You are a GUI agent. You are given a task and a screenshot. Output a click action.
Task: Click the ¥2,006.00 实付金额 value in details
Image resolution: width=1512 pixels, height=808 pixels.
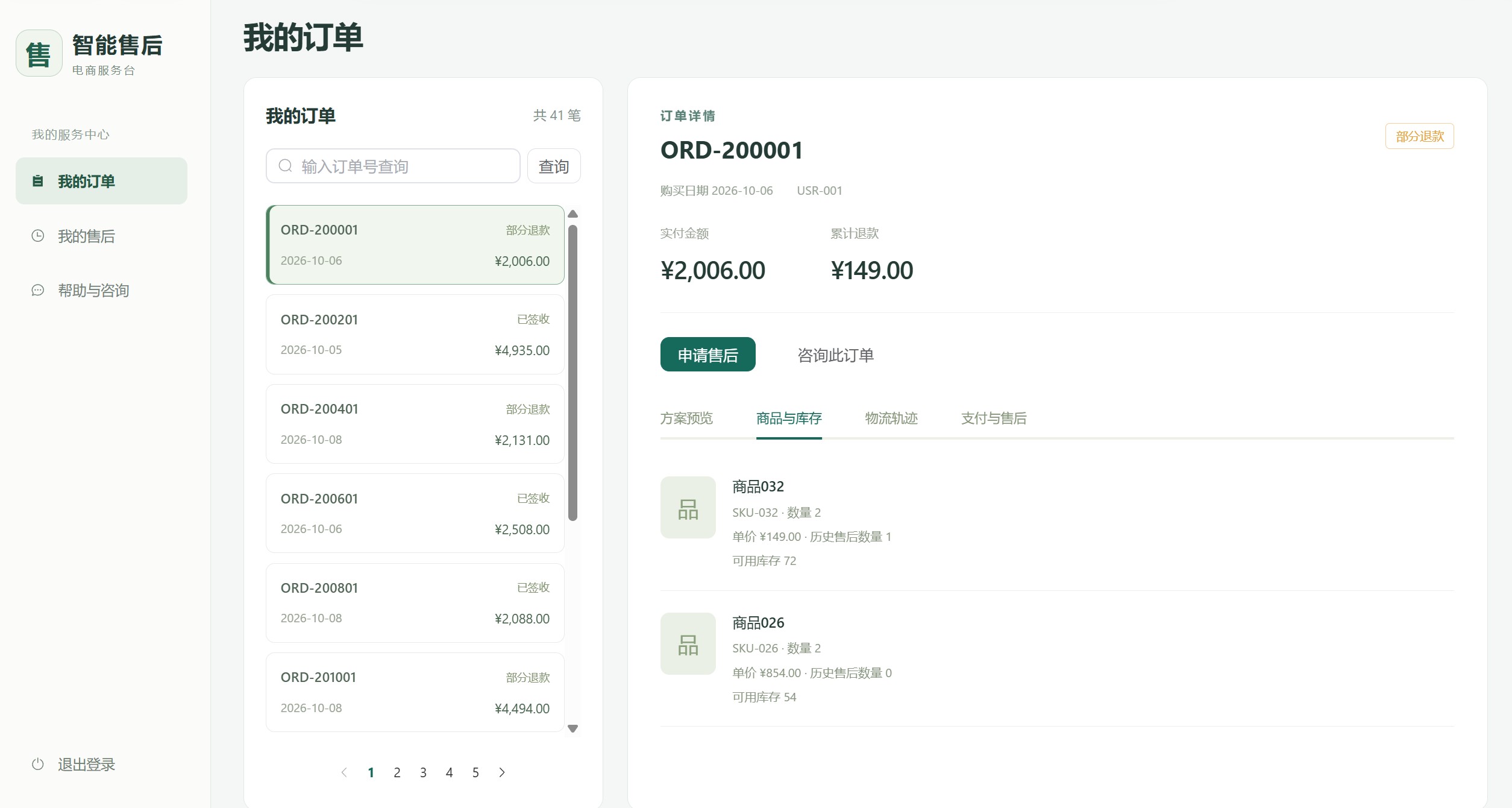click(713, 270)
